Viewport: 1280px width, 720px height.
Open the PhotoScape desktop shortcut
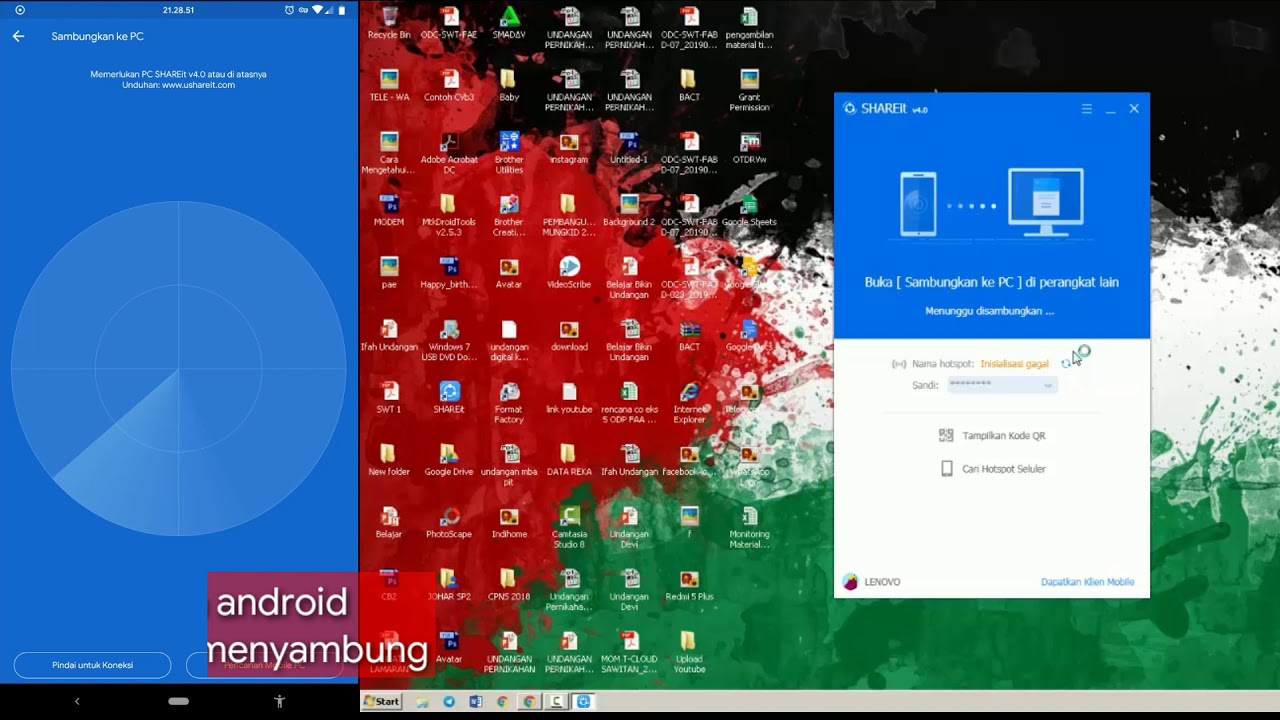449,522
